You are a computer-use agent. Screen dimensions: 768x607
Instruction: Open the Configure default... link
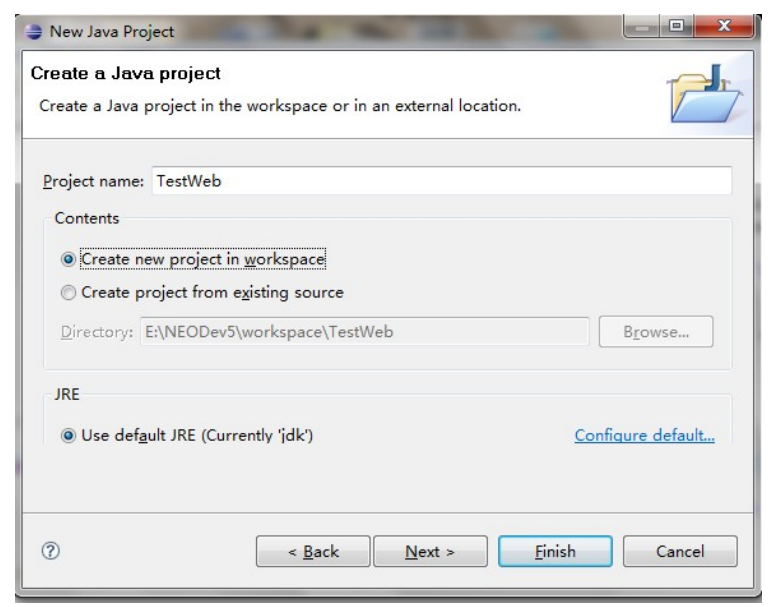pos(645,435)
